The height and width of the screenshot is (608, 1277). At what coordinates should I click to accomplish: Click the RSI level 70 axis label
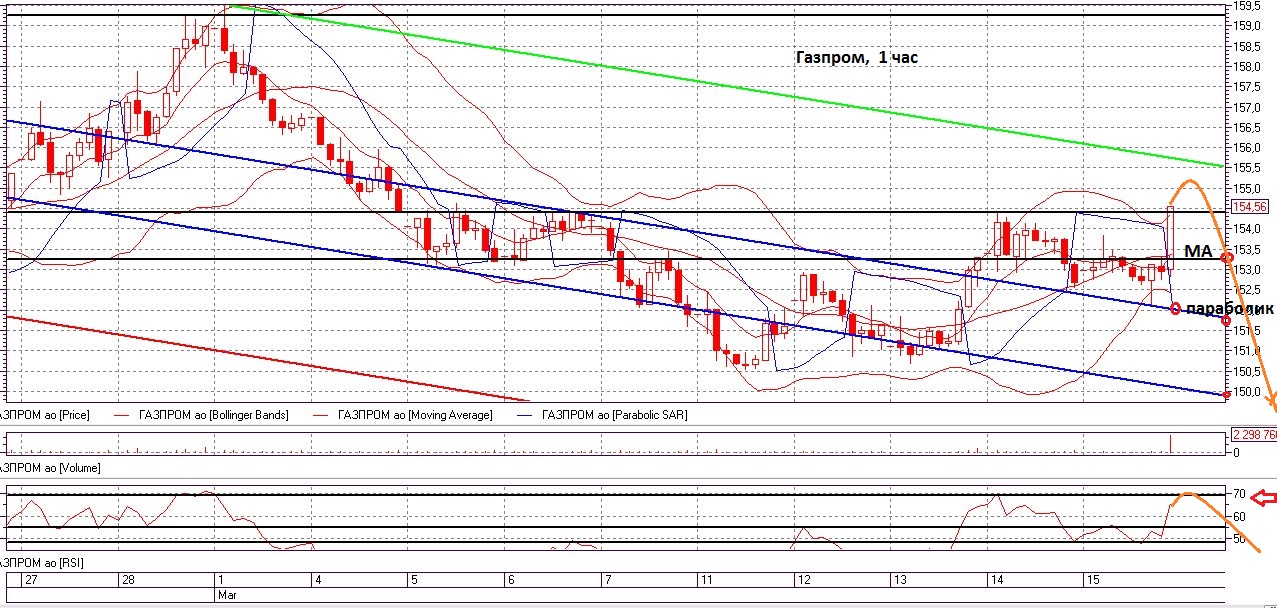(1239, 494)
